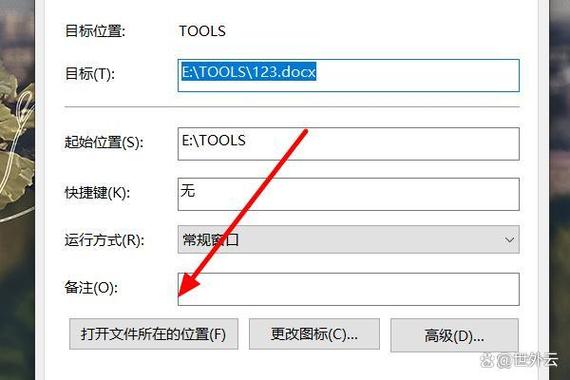Open the 运行方式(R) dropdown

[x=348, y=239]
